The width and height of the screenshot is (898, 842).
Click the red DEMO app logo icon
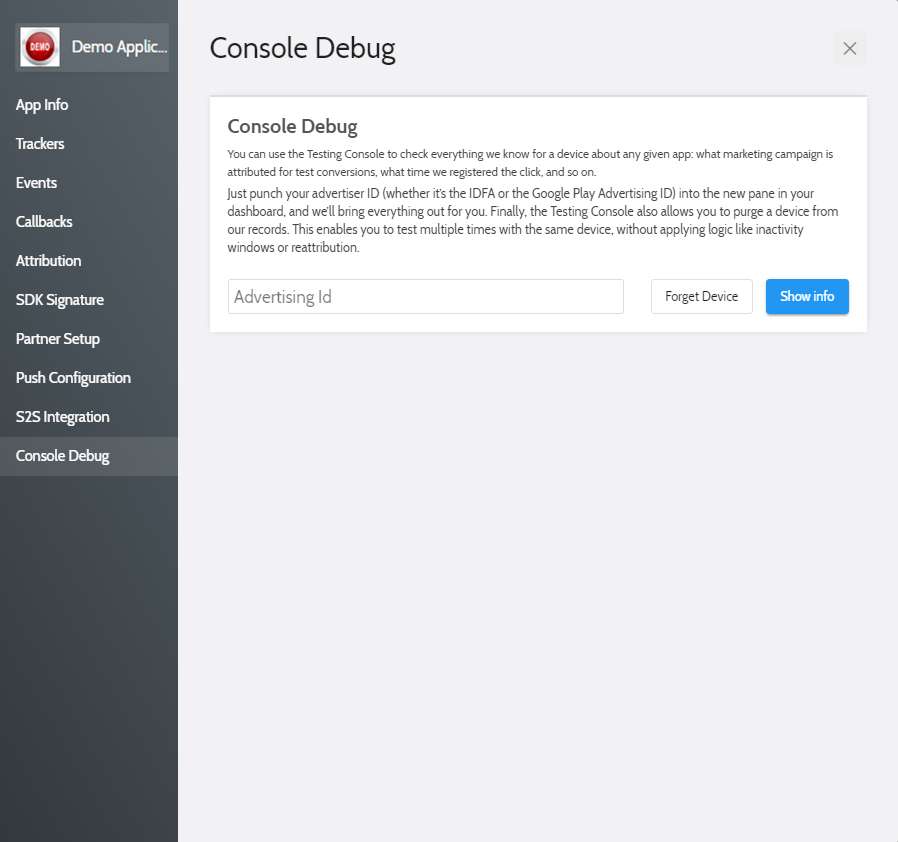point(40,47)
